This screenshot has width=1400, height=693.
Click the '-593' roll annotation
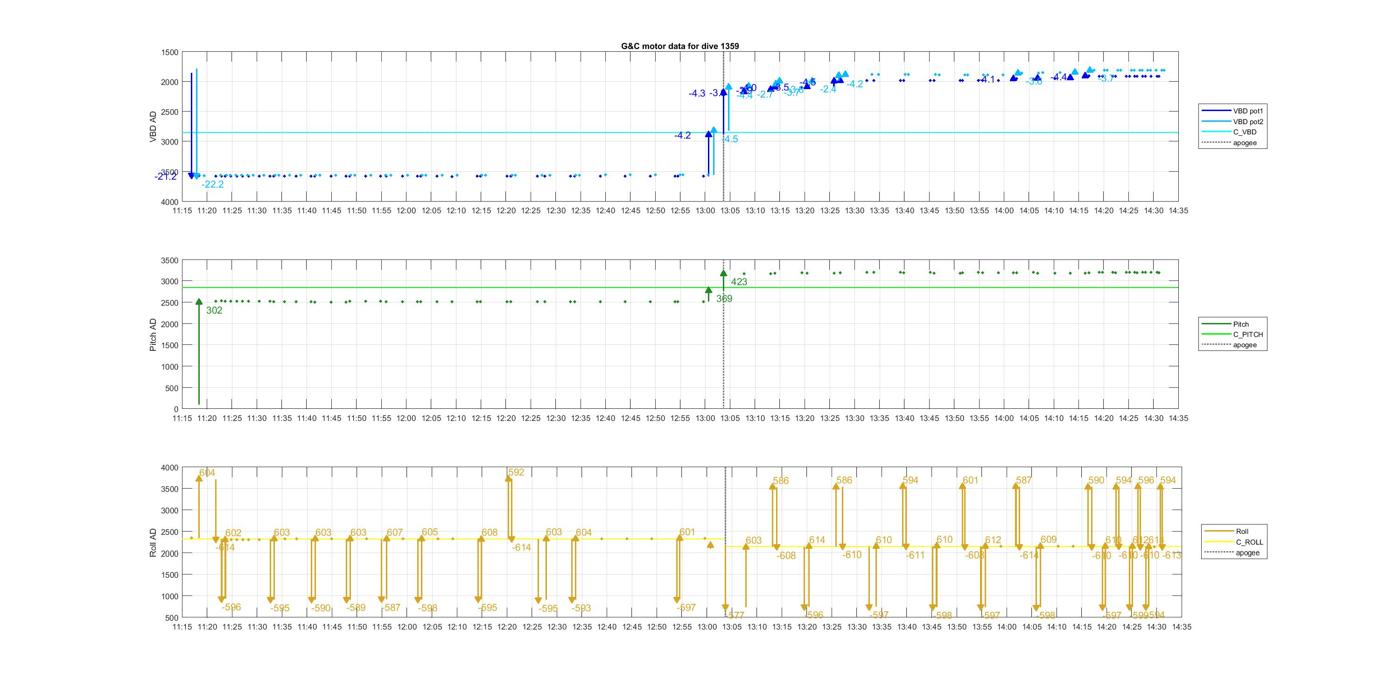click(x=581, y=608)
